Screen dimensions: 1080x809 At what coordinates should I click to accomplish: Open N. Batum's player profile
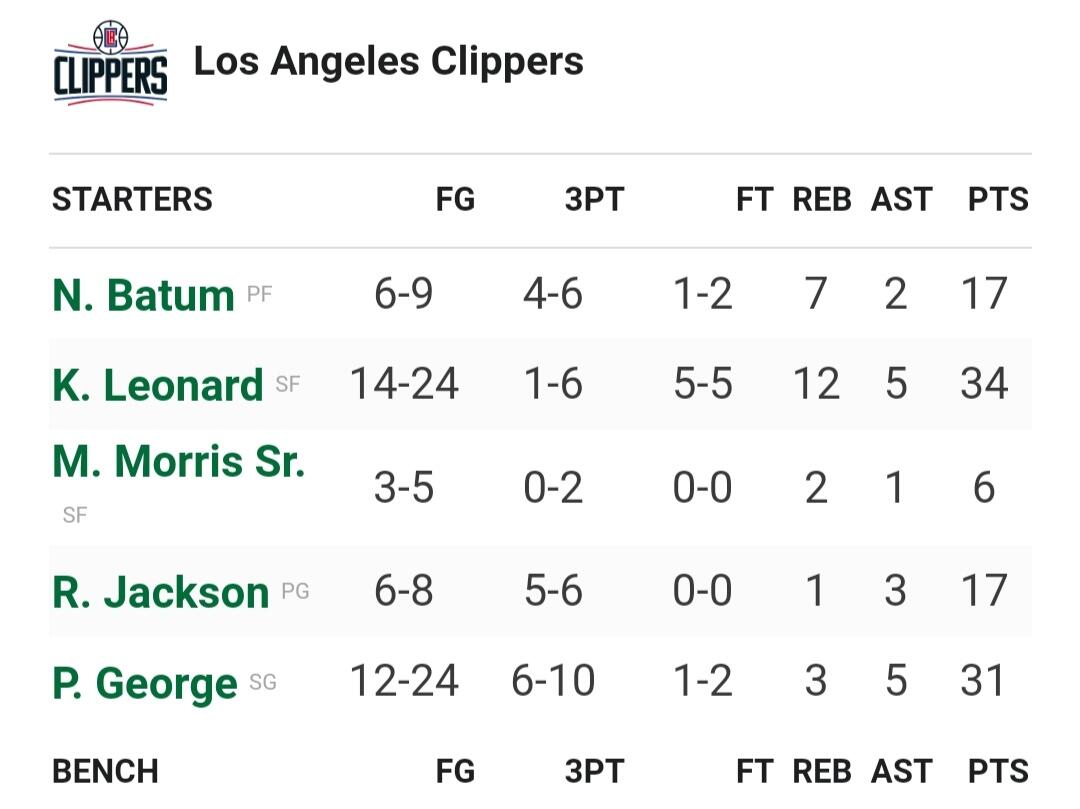pos(143,295)
